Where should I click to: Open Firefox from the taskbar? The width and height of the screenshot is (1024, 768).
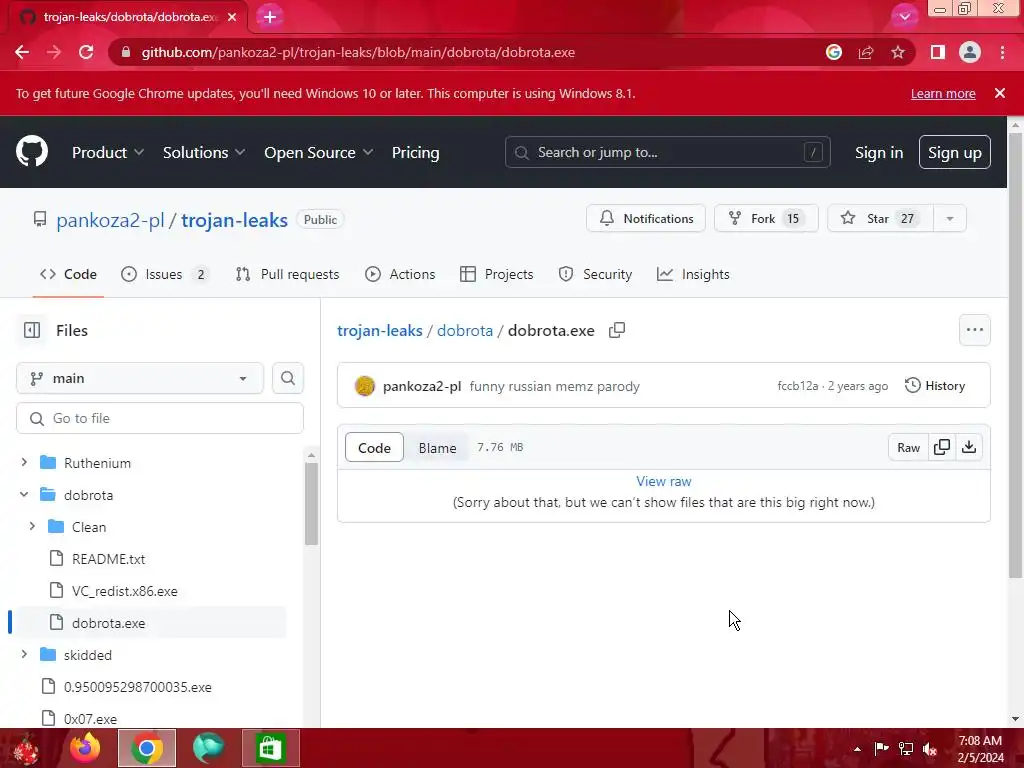click(x=86, y=748)
